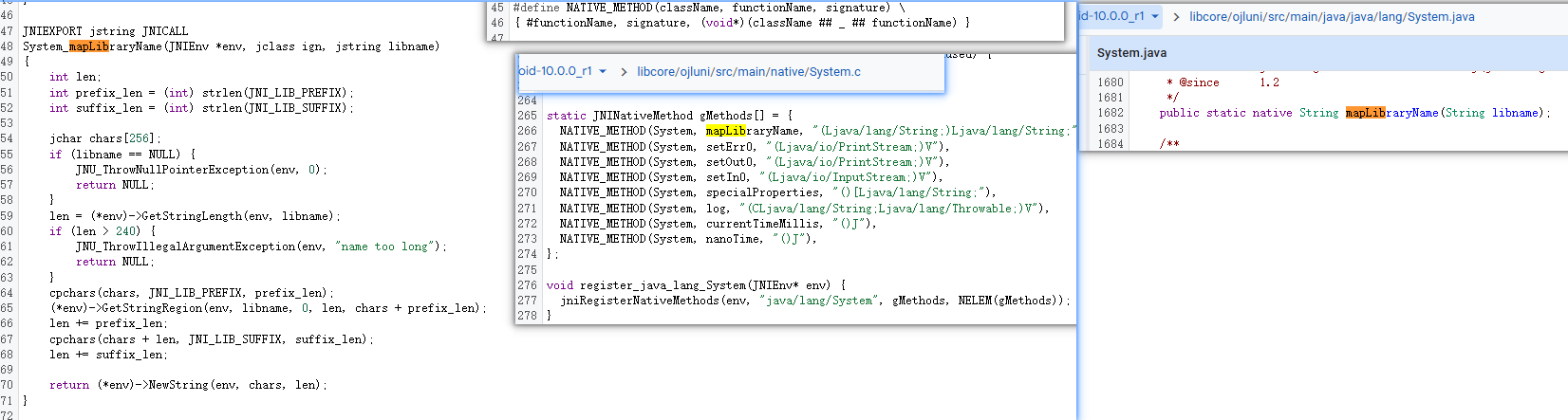Click yellow highlighted mapLib in gMethods table

coord(725,131)
